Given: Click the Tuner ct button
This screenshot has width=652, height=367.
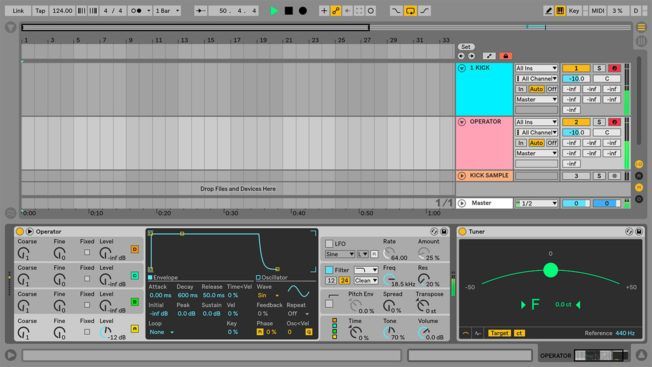Looking at the screenshot, I should pyautogui.click(x=519, y=333).
